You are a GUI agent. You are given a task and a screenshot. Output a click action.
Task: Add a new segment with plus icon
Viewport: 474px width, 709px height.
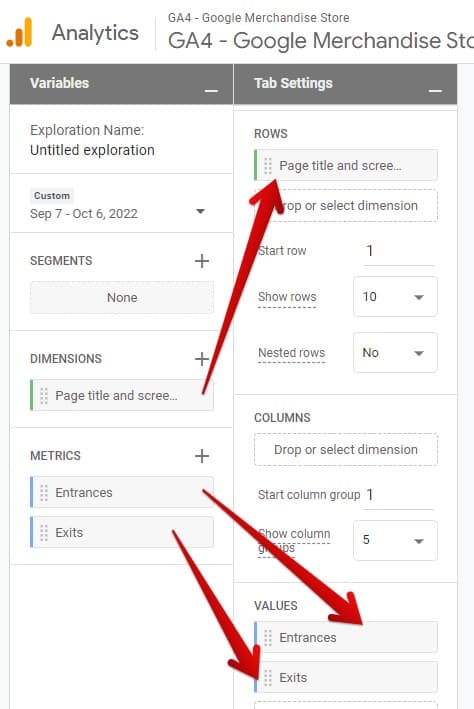pos(202,261)
